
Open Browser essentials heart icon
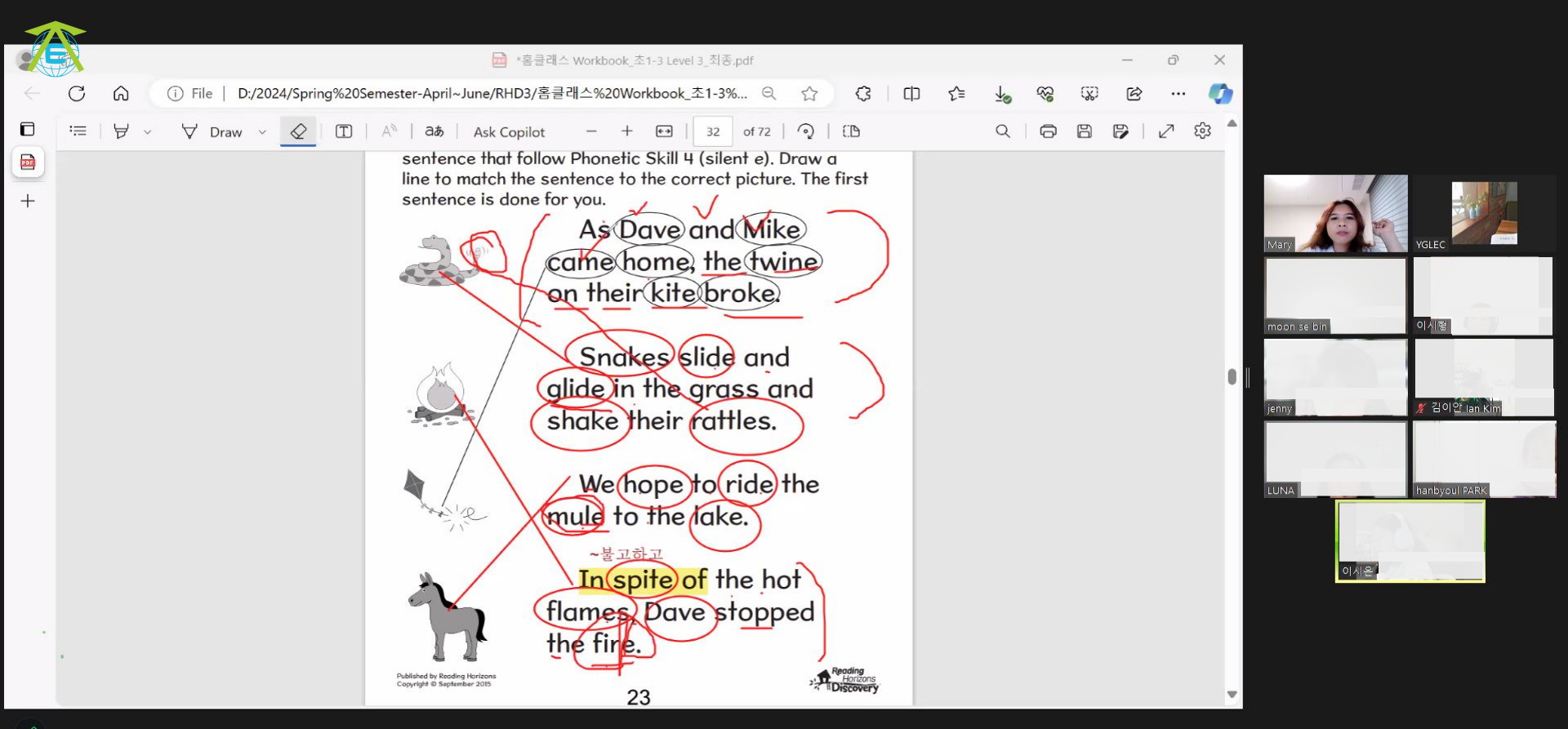(1045, 93)
